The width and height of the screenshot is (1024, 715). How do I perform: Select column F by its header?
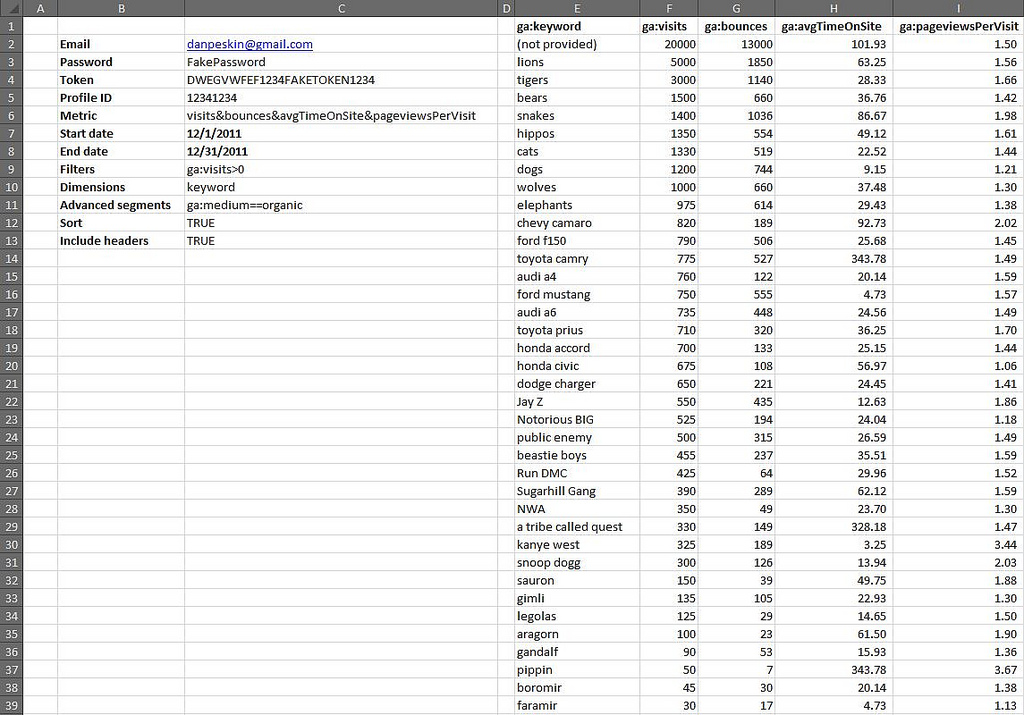669,8
